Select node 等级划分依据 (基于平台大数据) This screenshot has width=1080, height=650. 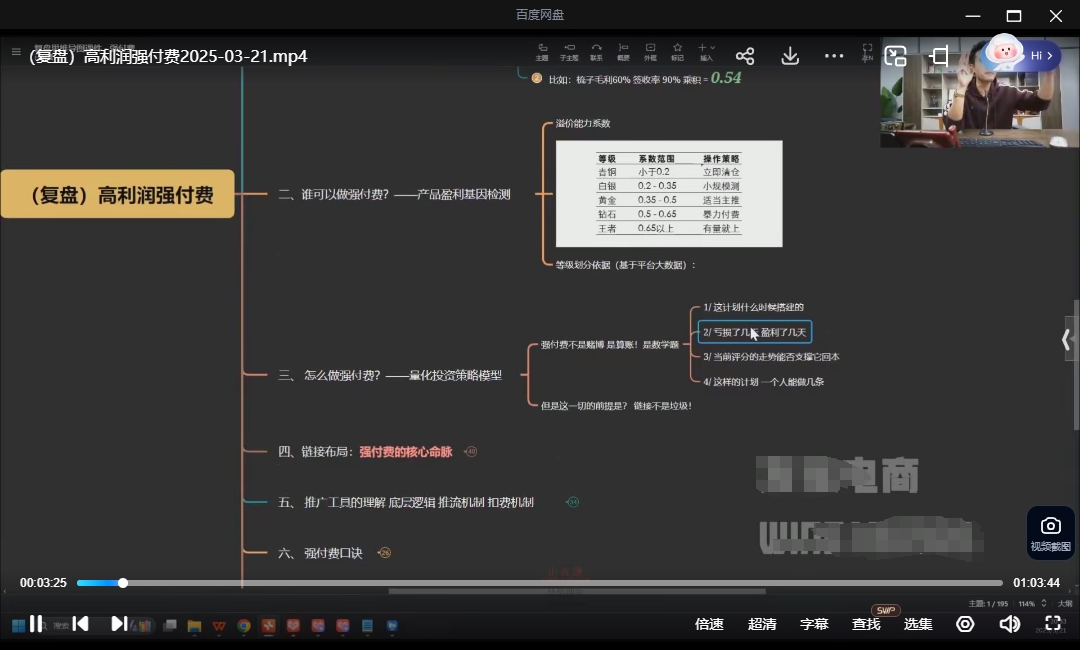[625, 264]
